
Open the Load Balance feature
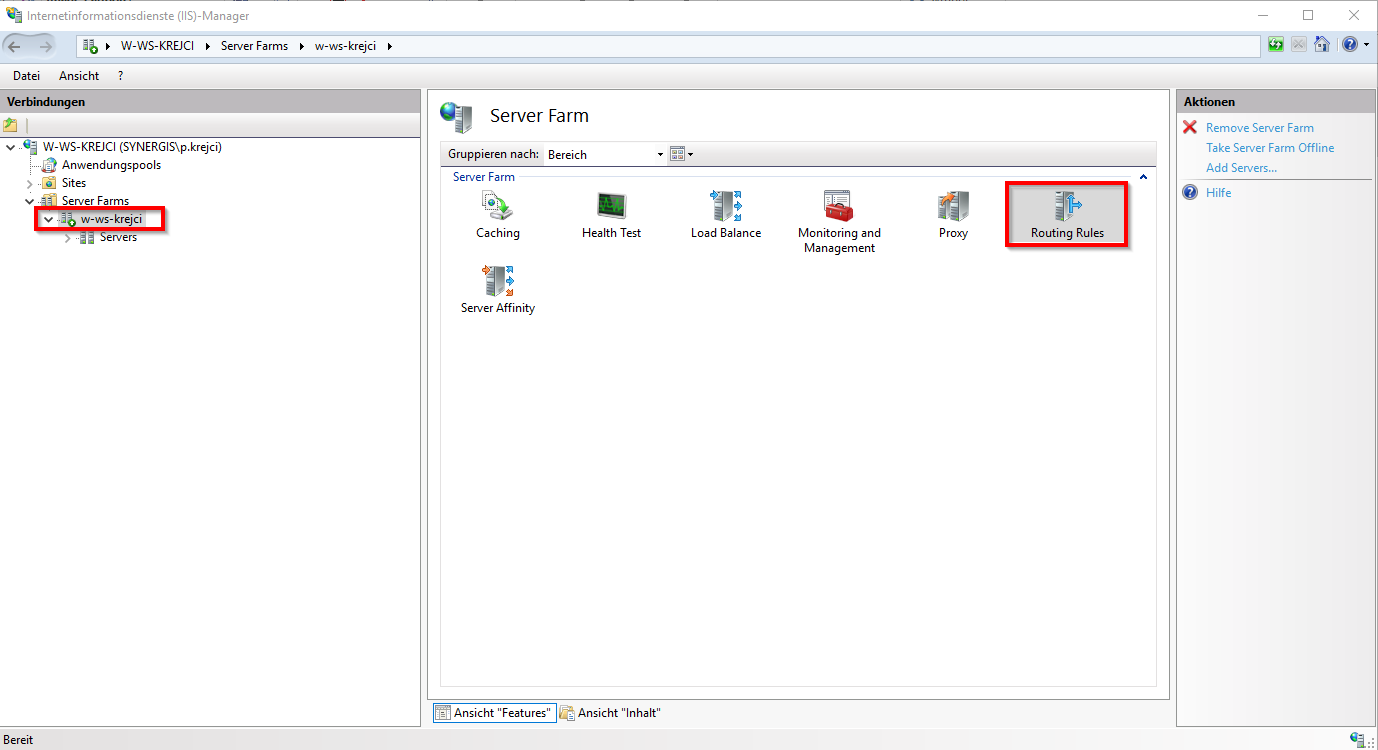pos(724,213)
